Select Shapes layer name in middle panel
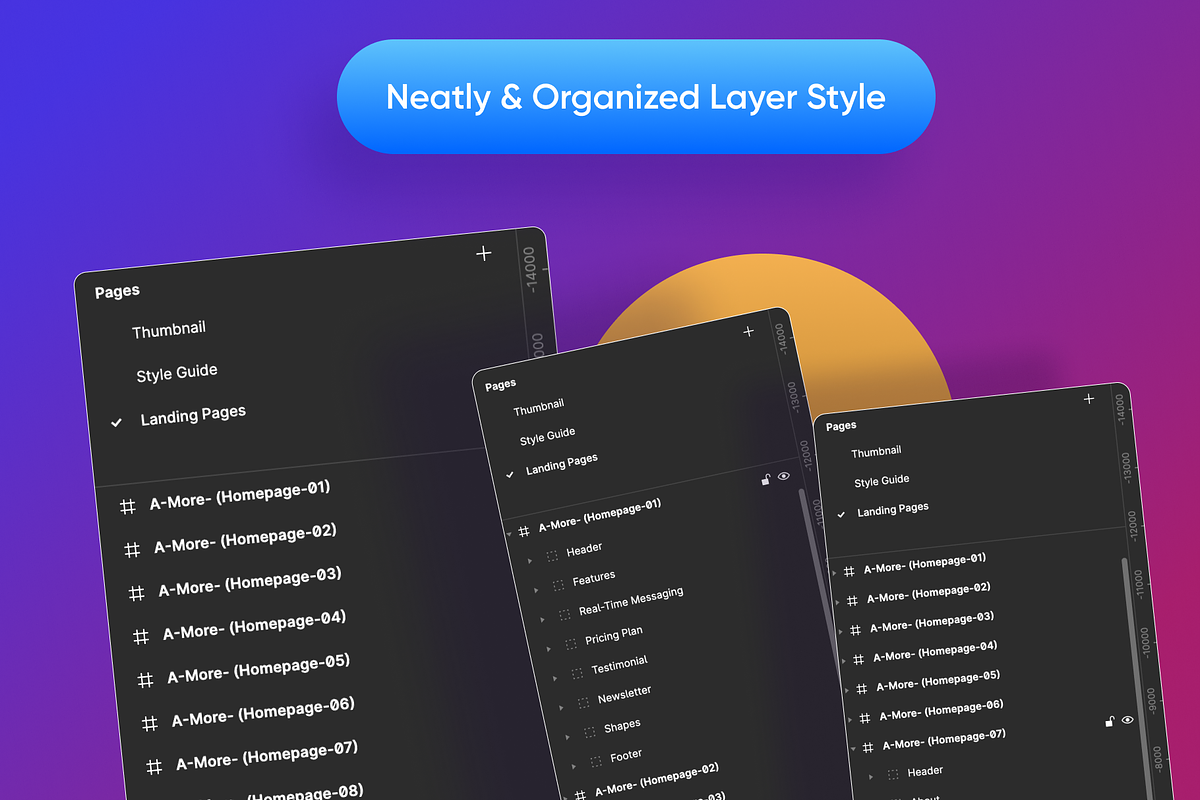The width and height of the screenshot is (1200, 800). click(x=622, y=726)
